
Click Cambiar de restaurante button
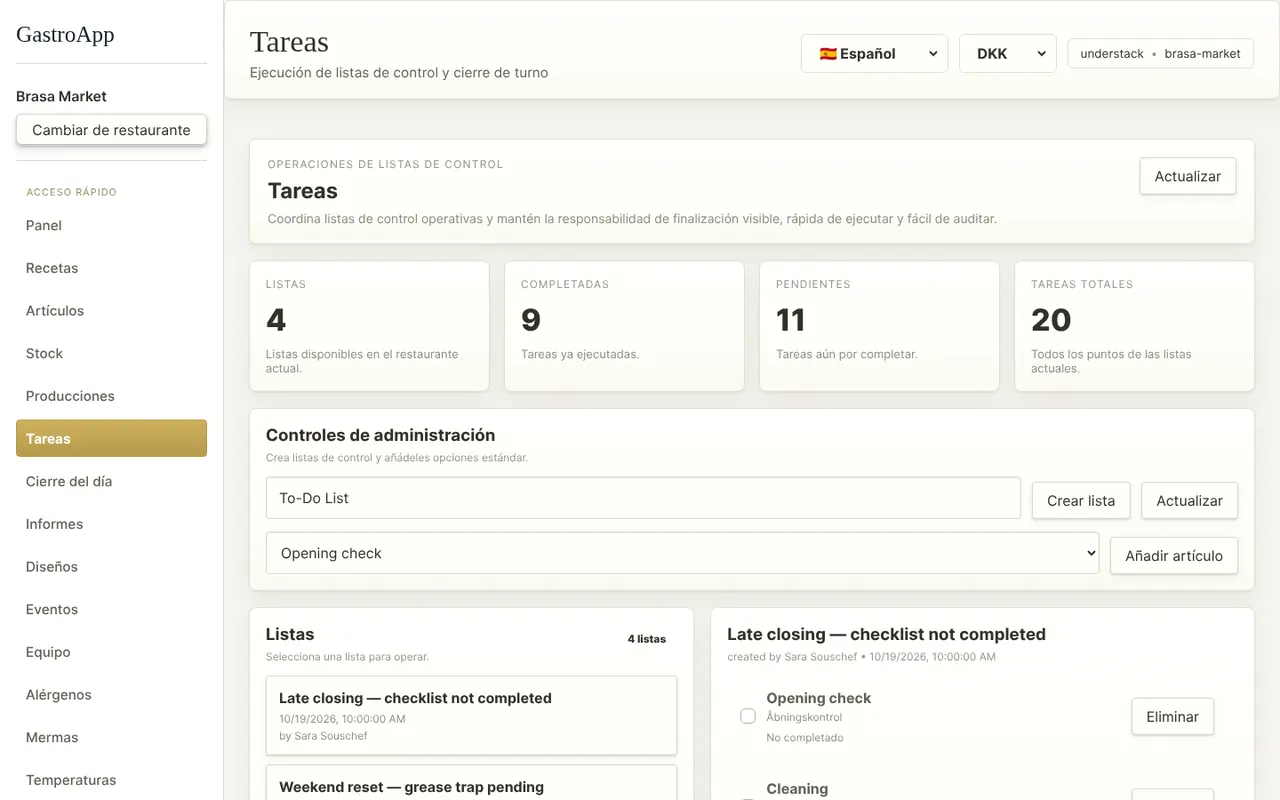pyautogui.click(x=111, y=130)
